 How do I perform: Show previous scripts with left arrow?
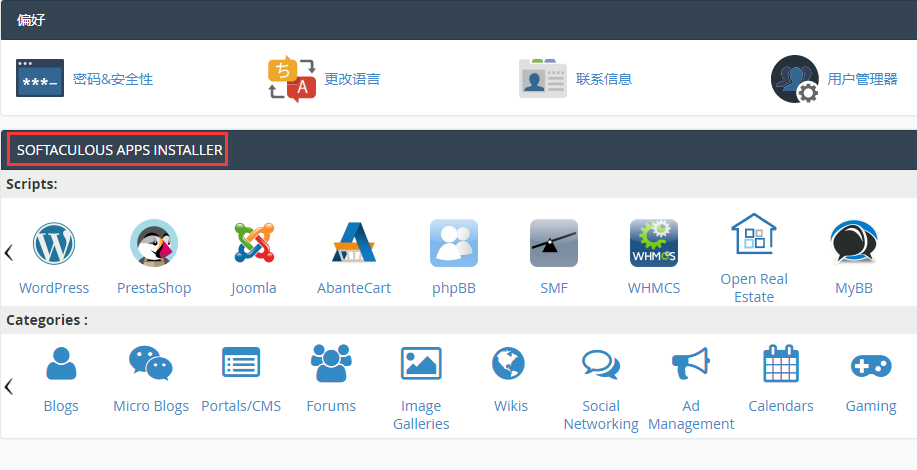click(x=9, y=253)
